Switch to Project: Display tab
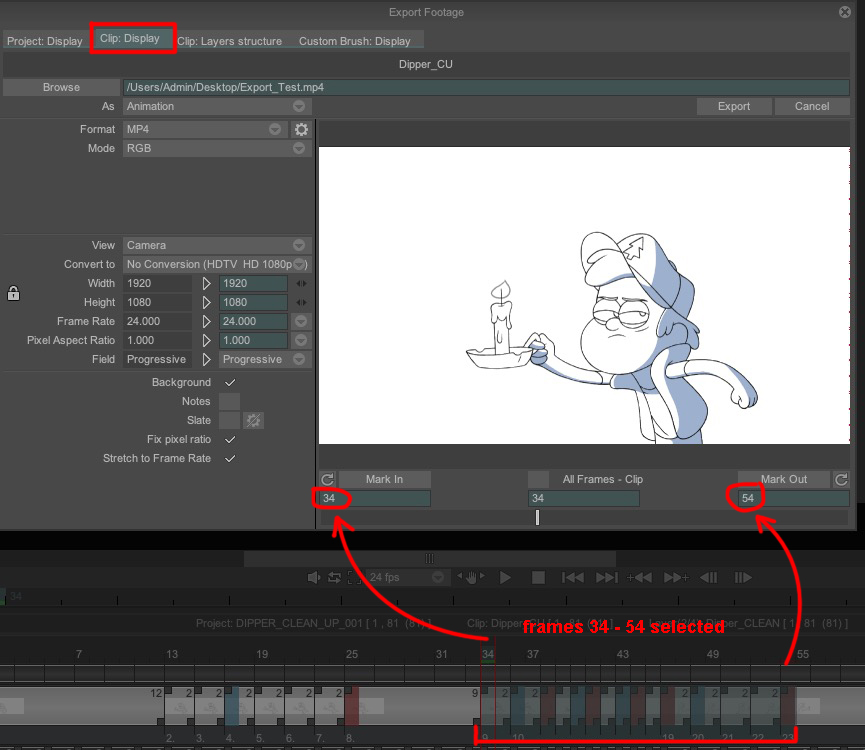The height and width of the screenshot is (750, 865). pyautogui.click(x=45, y=41)
